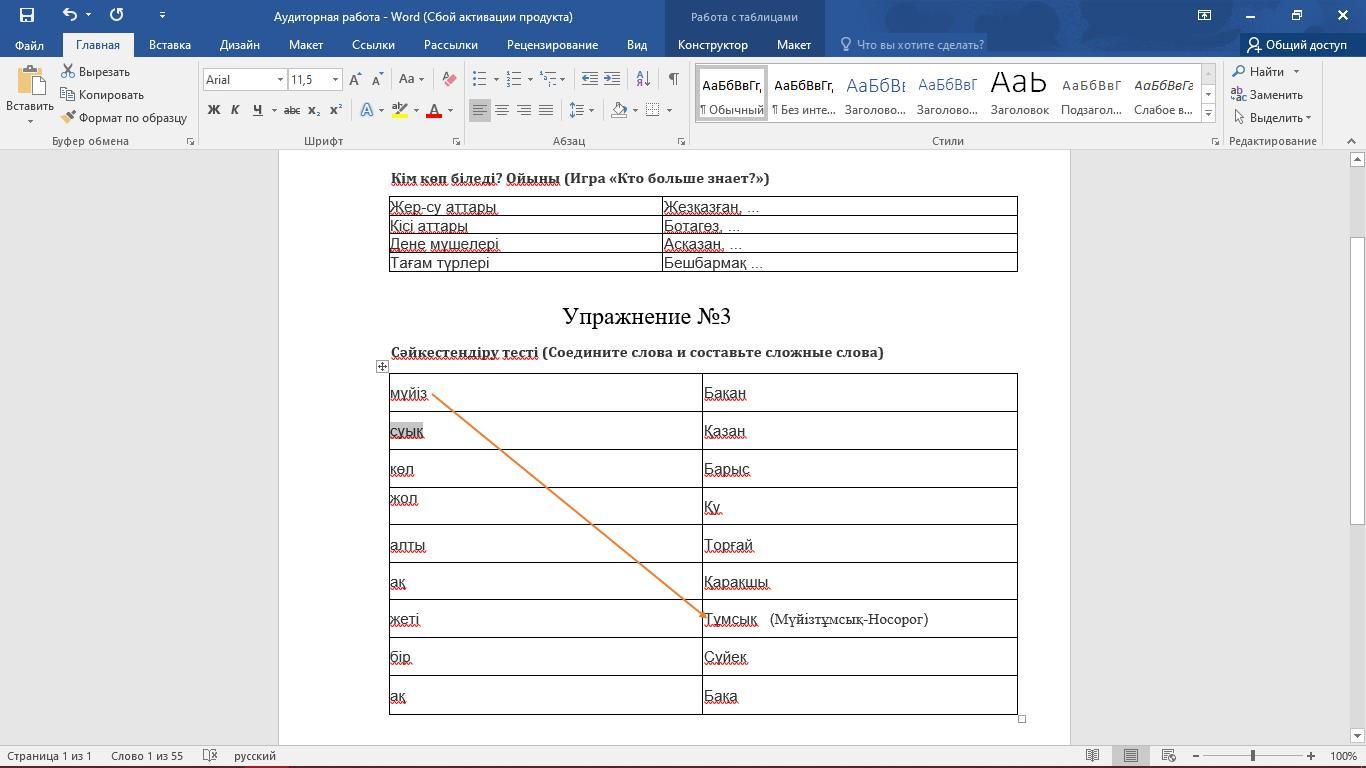Toggle Print Layout view in status bar
Viewport: 1366px width, 768px height.
[1131, 756]
